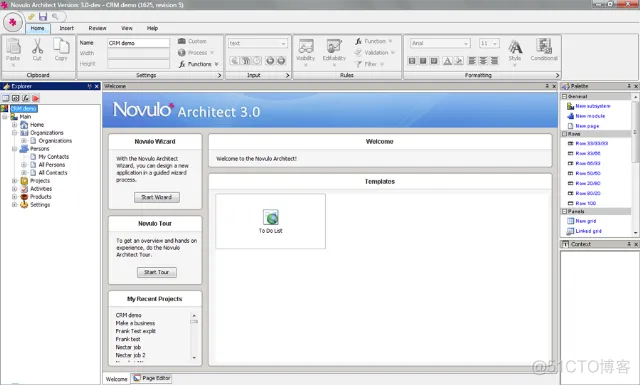Select CRM demo root in Explorer tree
The image size is (640, 385).
pyautogui.click(x=24, y=109)
